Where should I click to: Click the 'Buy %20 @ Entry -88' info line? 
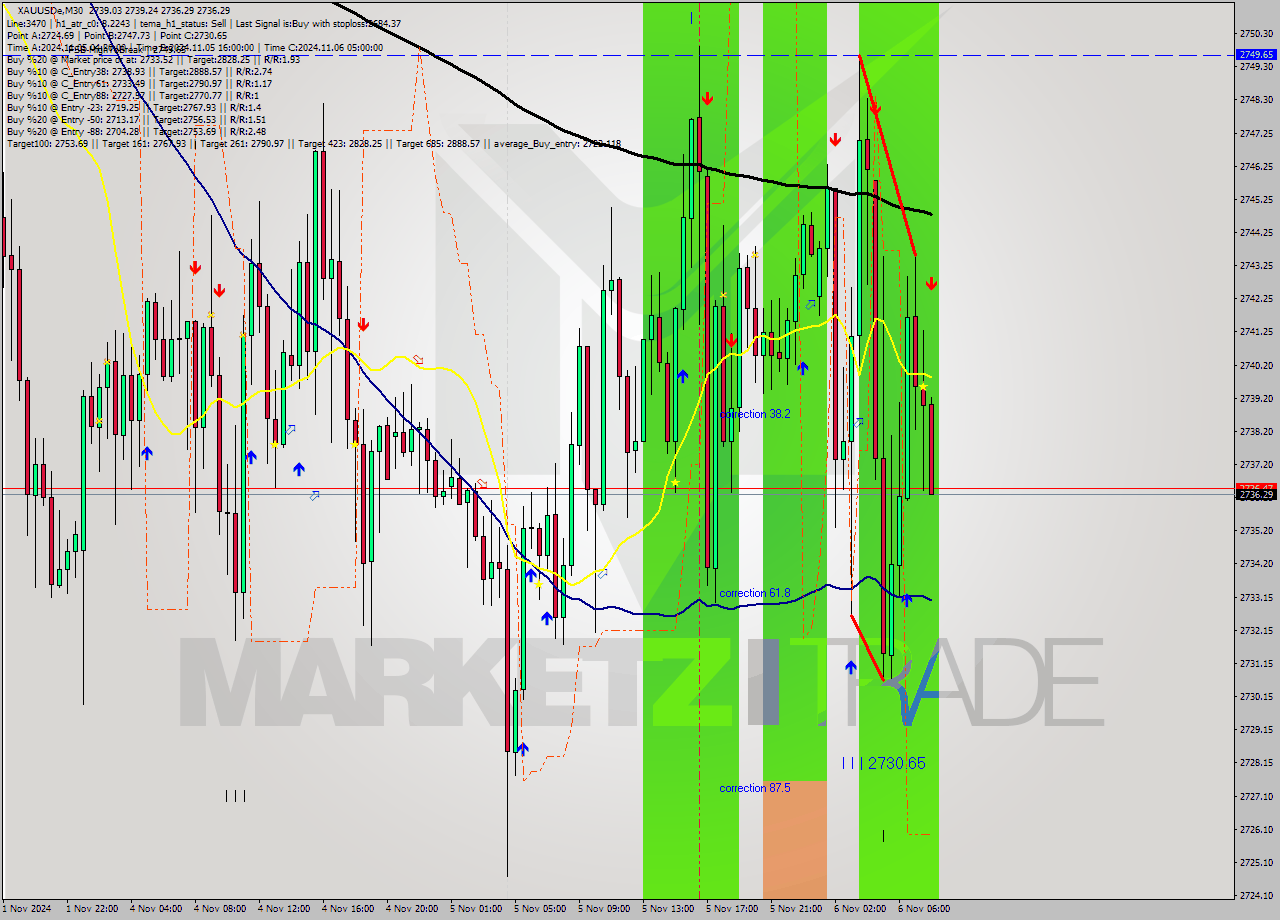point(136,131)
